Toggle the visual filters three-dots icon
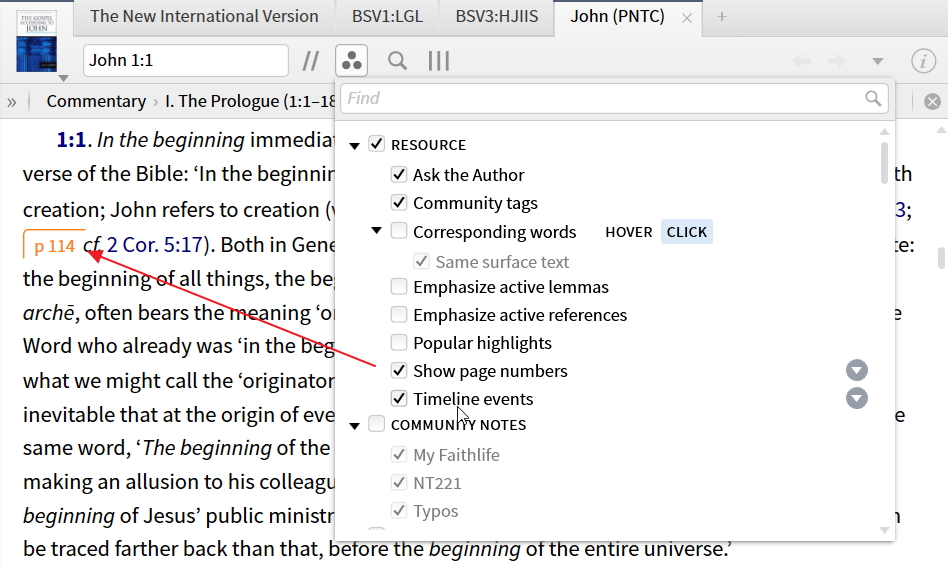Screen dimensions: 948x568 point(352,60)
